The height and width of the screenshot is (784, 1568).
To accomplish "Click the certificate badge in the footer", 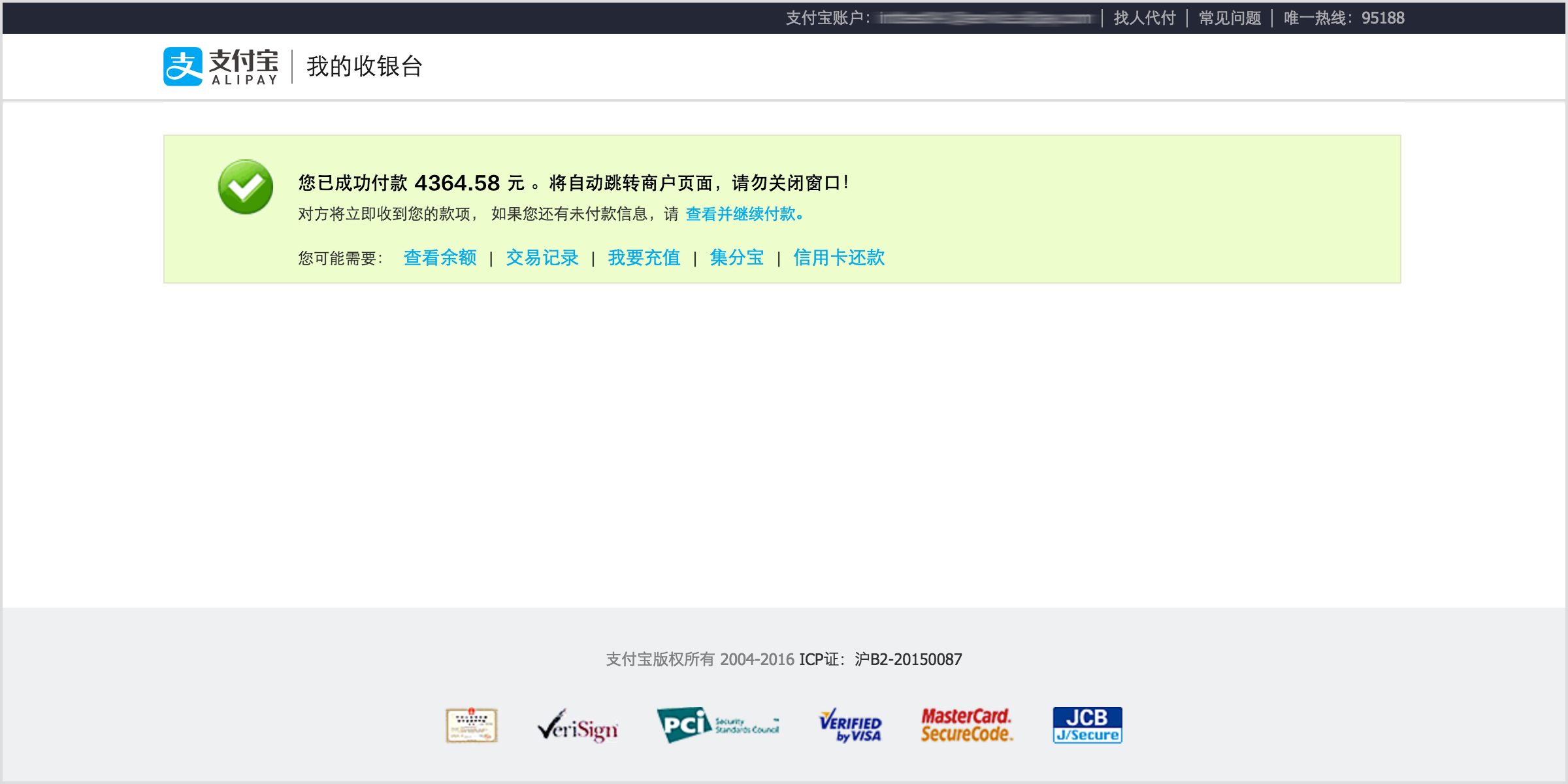I will 471,725.
